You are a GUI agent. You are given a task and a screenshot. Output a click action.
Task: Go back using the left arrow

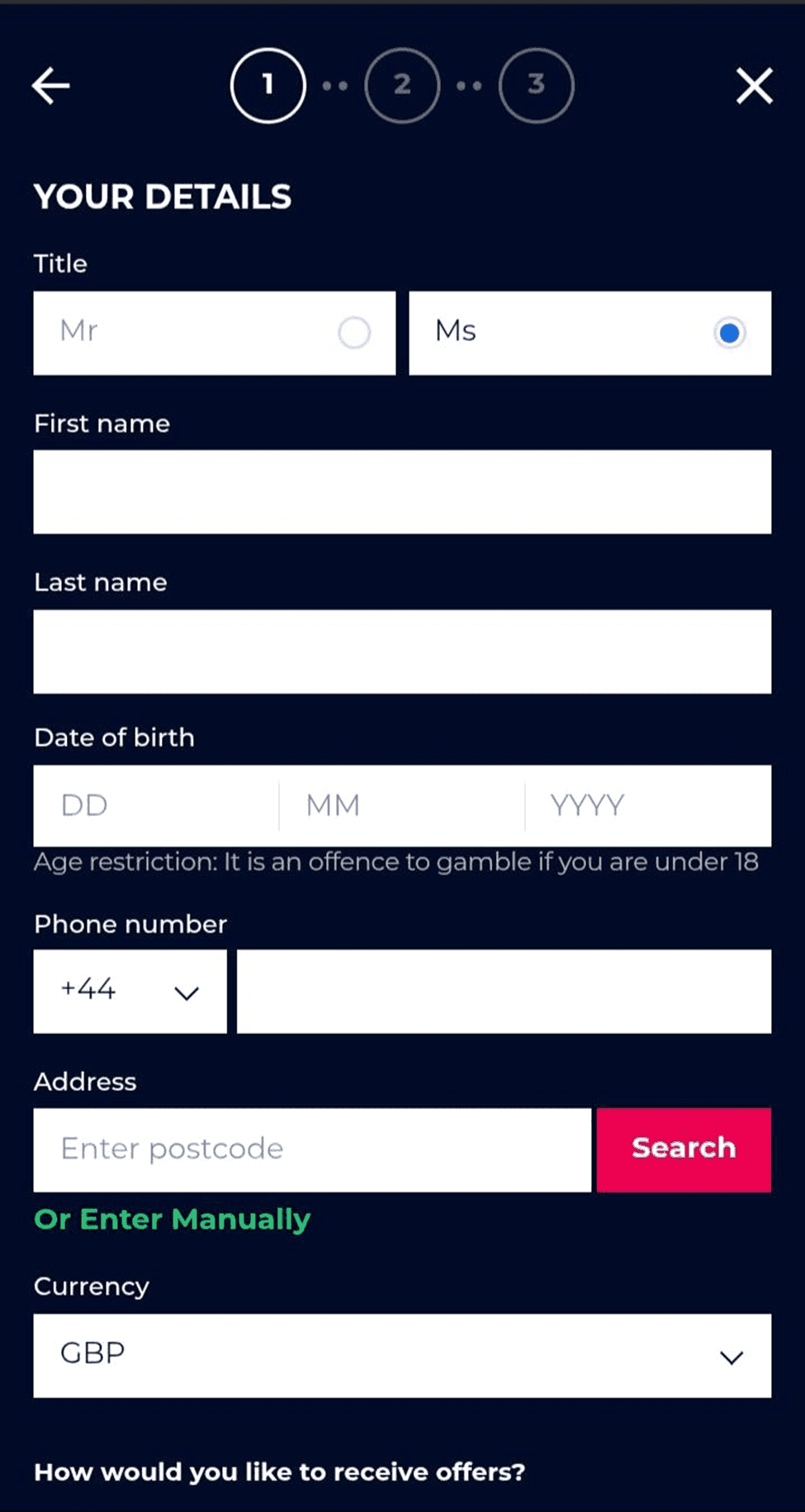[51, 86]
